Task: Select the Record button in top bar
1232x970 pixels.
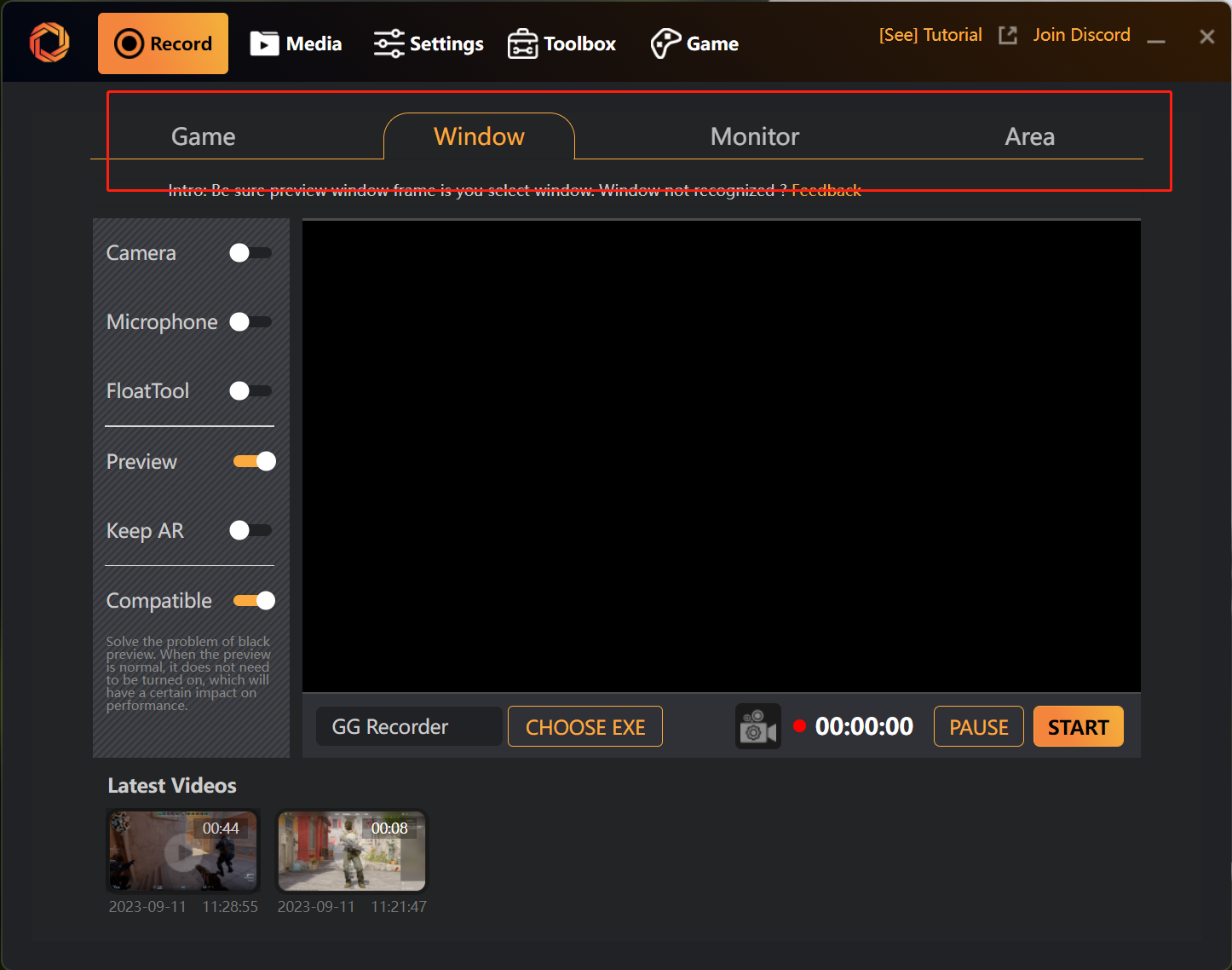Action: pyautogui.click(x=164, y=43)
